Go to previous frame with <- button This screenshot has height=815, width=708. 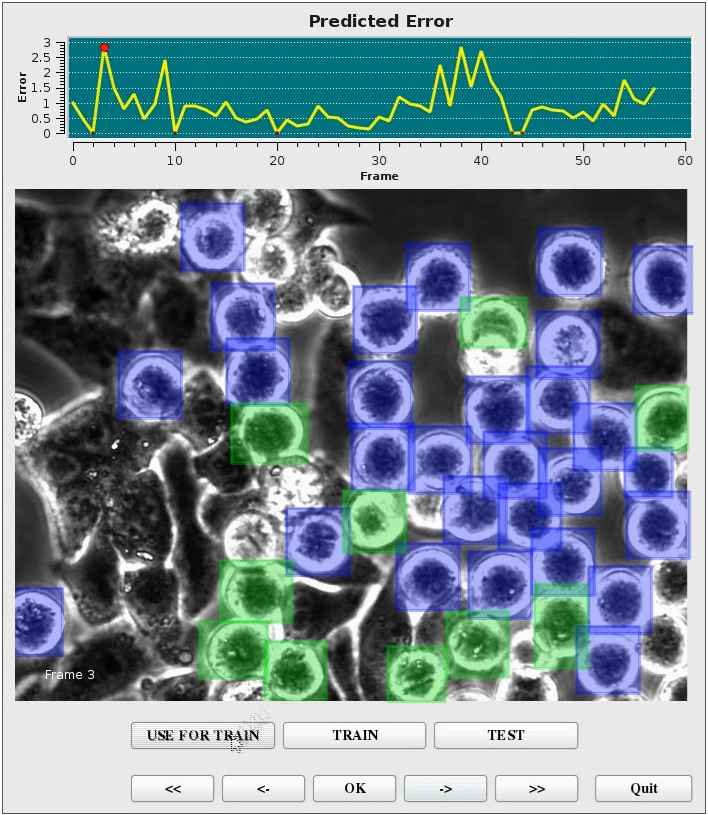tap(264, 788)
